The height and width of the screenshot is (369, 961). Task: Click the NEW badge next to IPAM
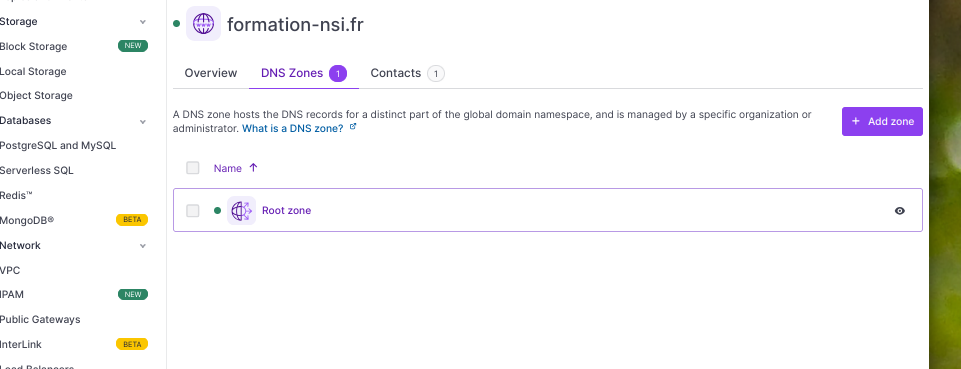(x=133, y=294)
